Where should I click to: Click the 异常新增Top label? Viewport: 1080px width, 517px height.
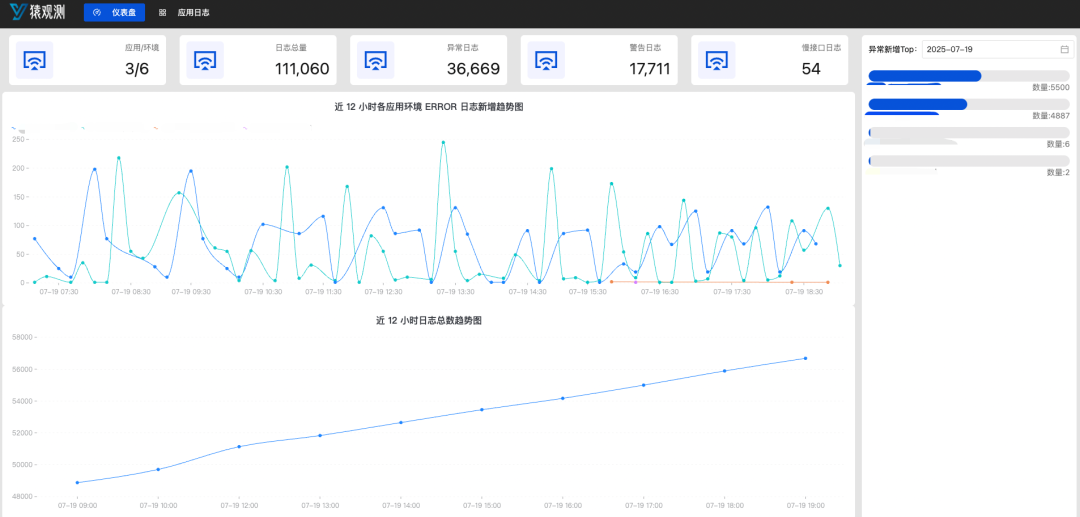(x=893, y=50)
